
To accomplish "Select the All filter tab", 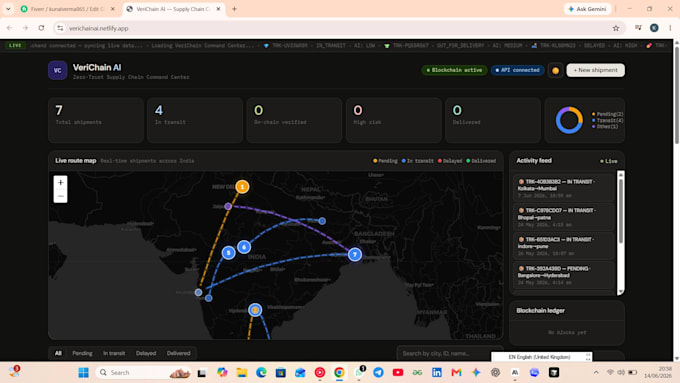I will (58, 354).
